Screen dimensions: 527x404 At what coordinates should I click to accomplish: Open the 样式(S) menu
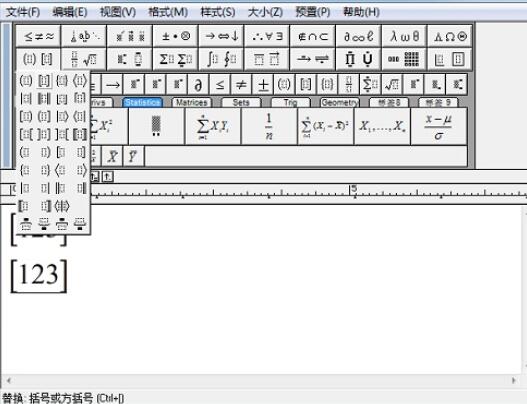(218, 12)
